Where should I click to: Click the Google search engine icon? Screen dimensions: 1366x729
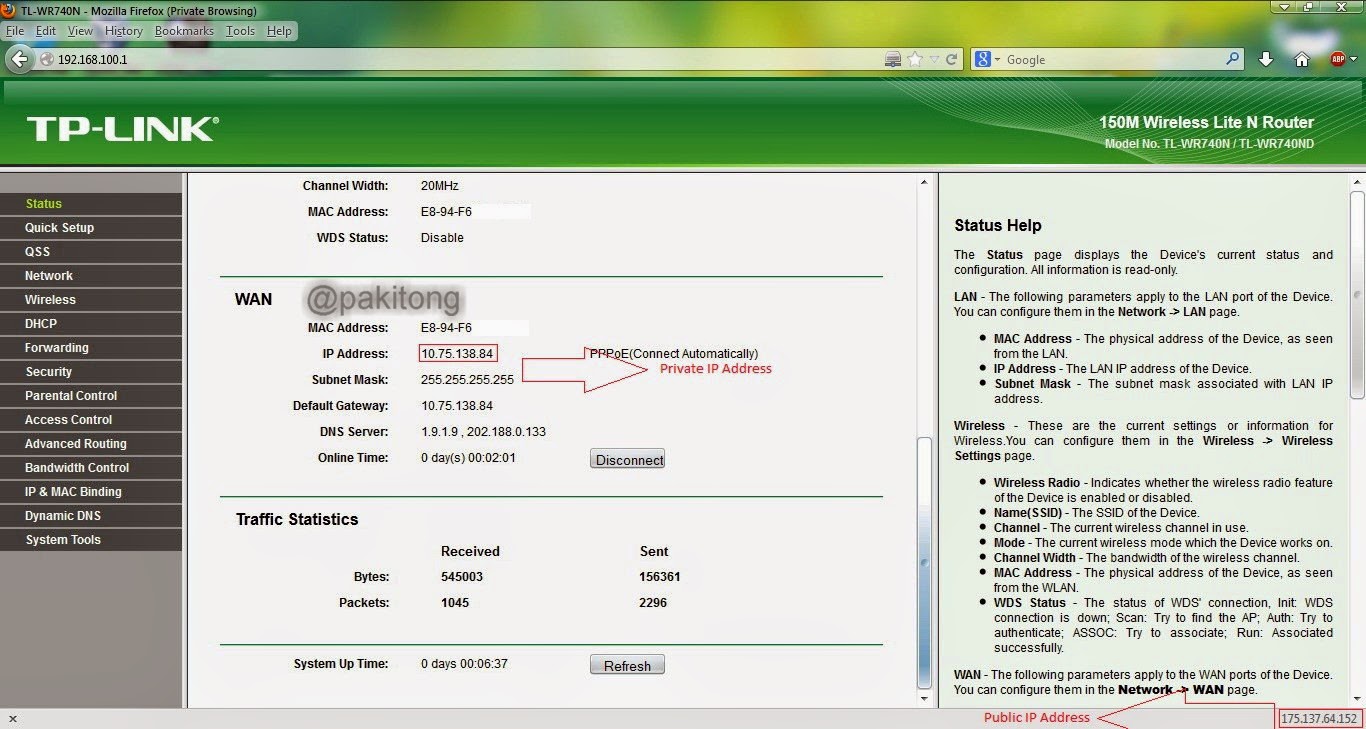click(x=983, y=60)
